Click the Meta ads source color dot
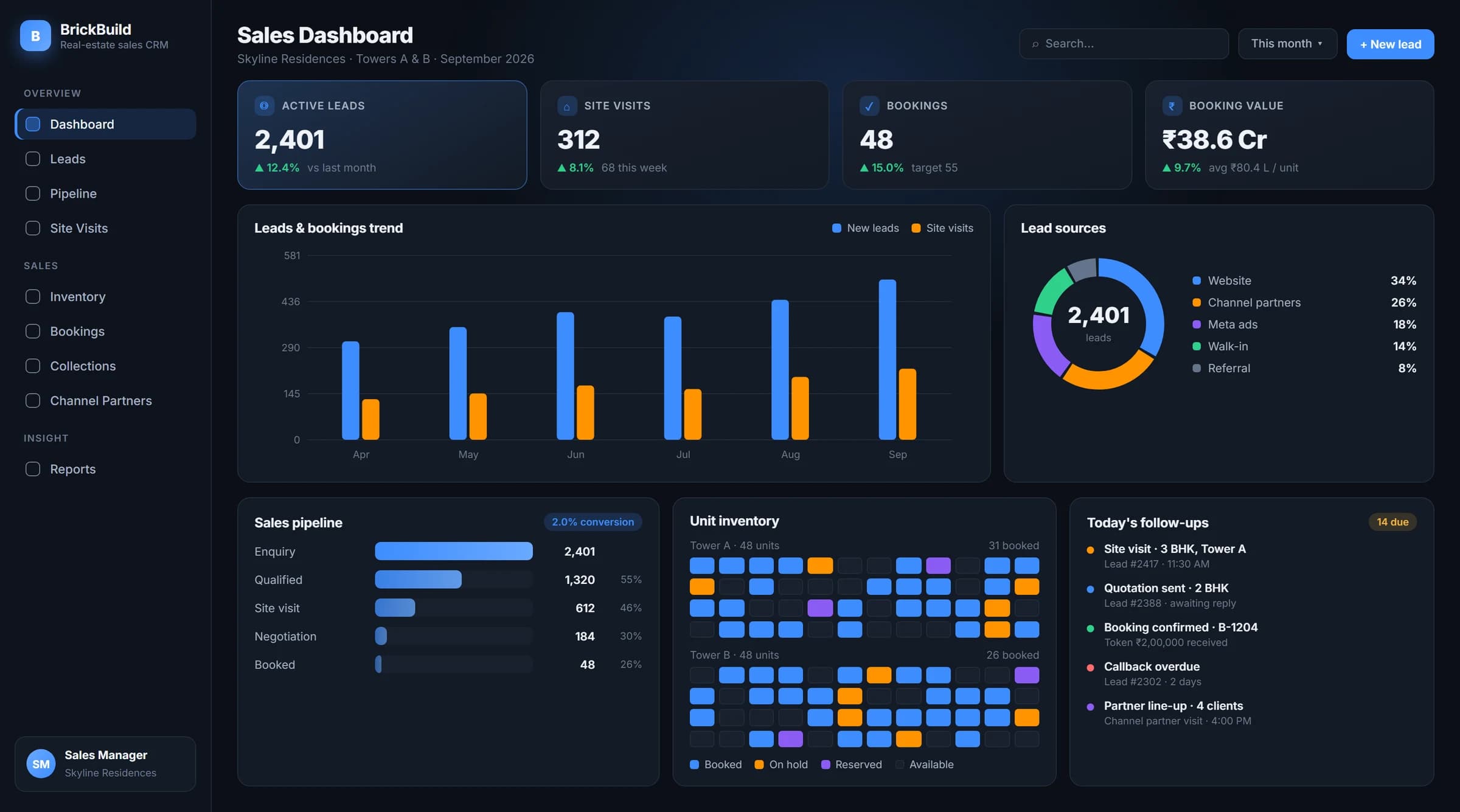1460x812 pixels. pyautogui.click(x=1197, y=324)
